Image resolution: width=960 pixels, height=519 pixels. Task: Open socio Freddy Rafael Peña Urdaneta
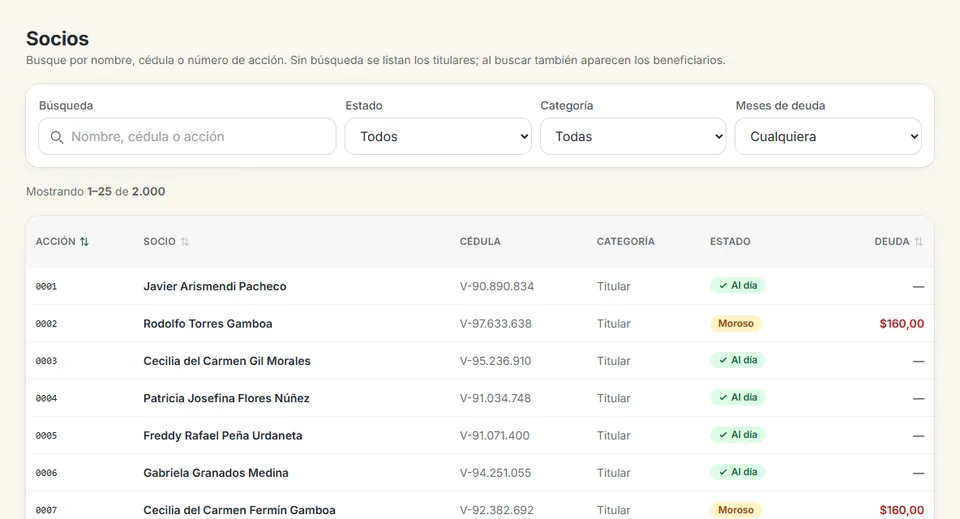(x=223, y=436)
